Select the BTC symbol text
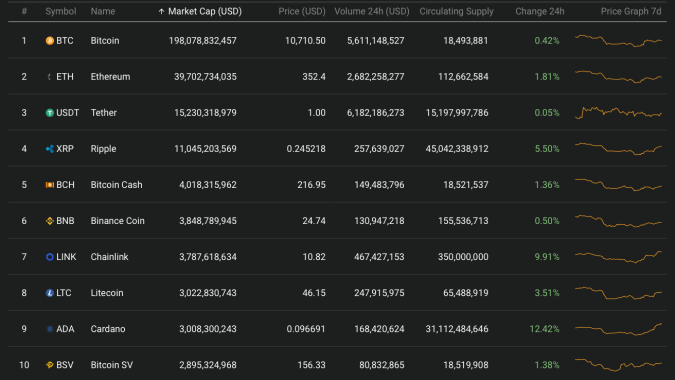 point(65,41)
